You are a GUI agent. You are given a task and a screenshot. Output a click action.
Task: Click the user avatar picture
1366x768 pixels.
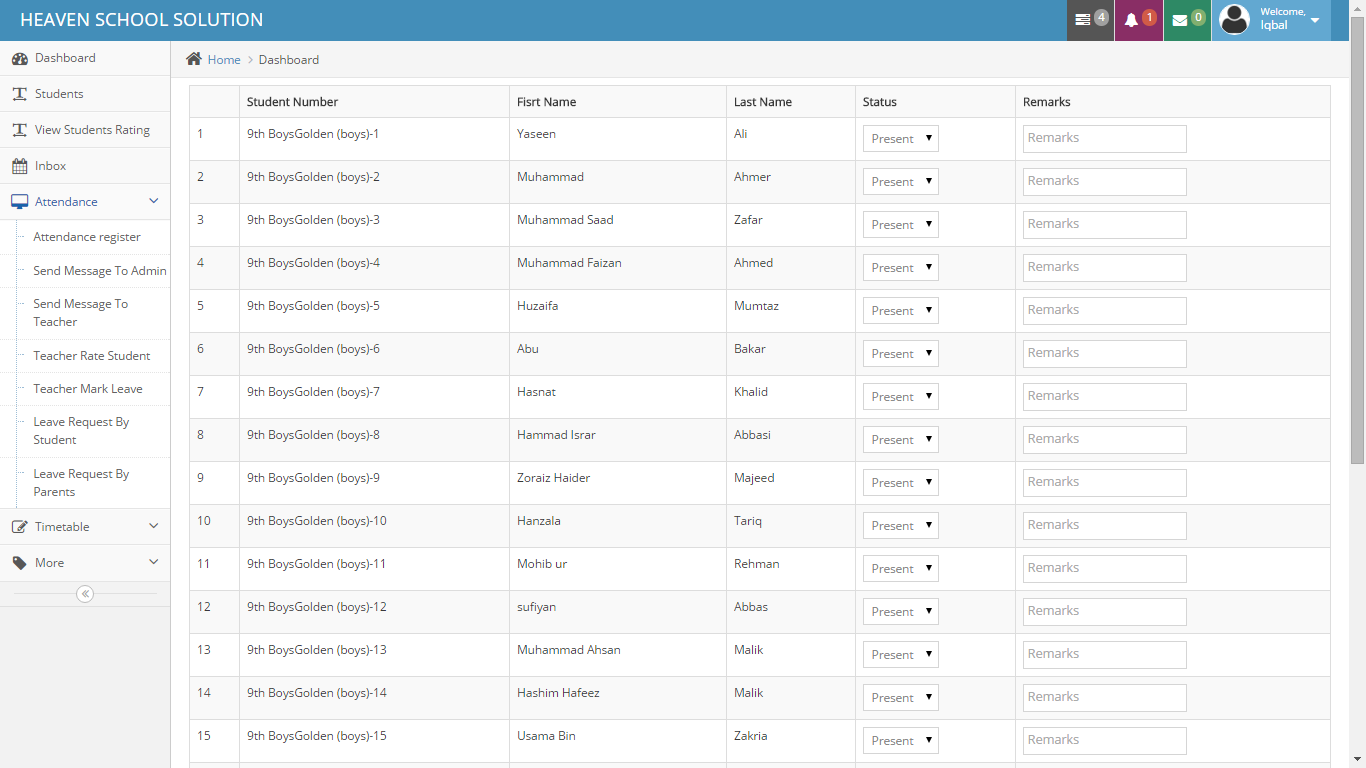(x=1235, y=20)
